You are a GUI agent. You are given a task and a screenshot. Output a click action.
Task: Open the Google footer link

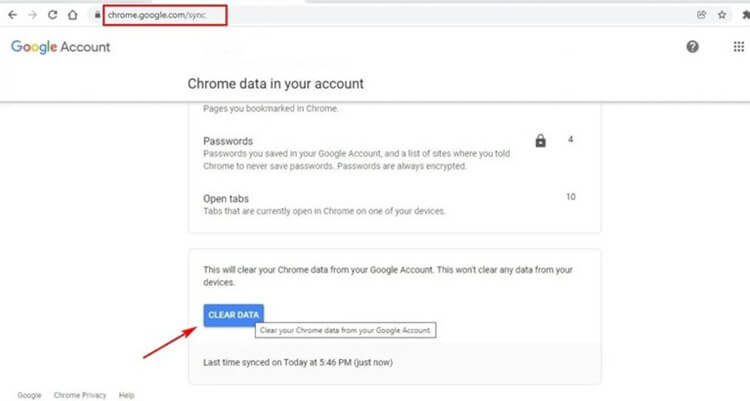(x=29, y=395)
